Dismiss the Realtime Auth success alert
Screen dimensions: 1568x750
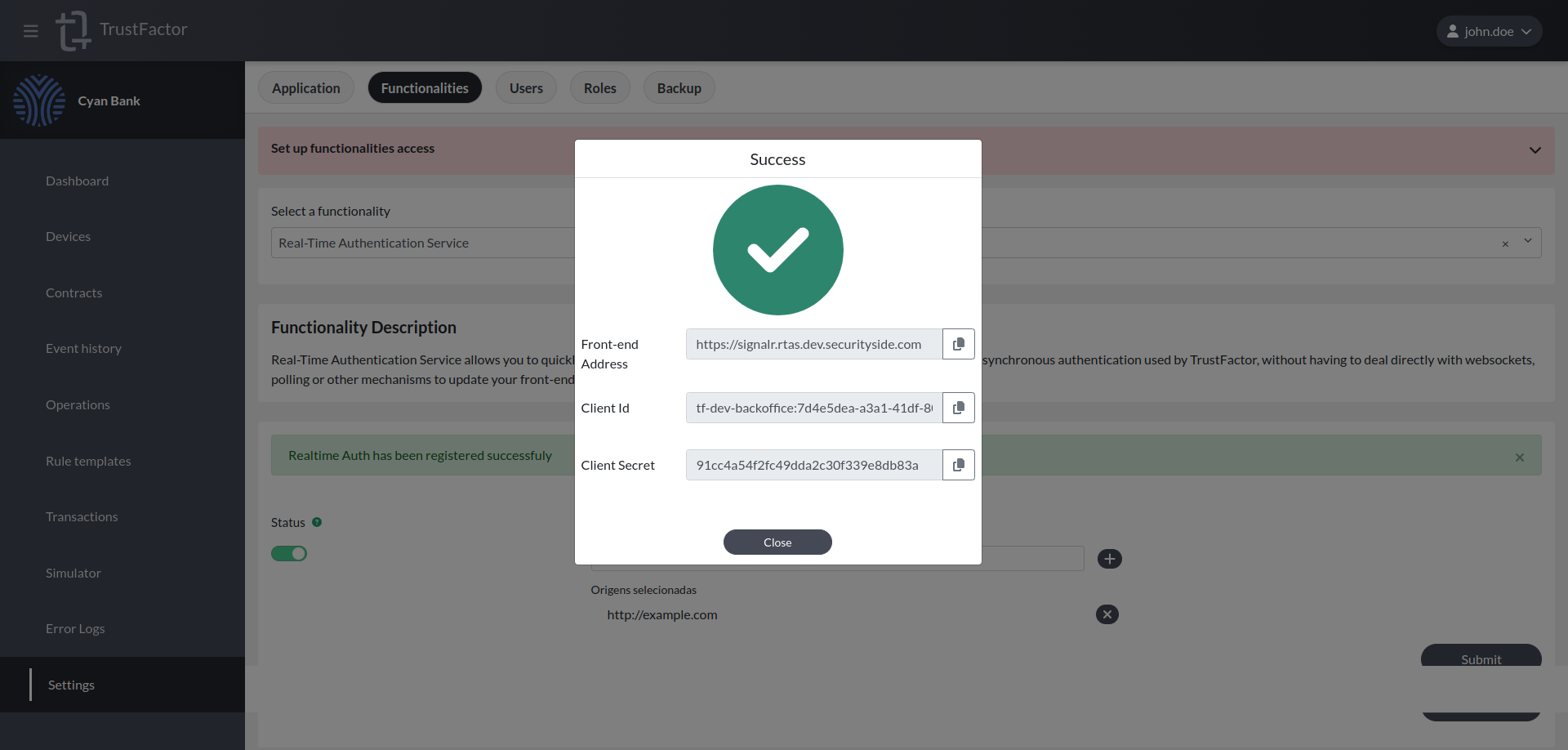click(1520, 457)
